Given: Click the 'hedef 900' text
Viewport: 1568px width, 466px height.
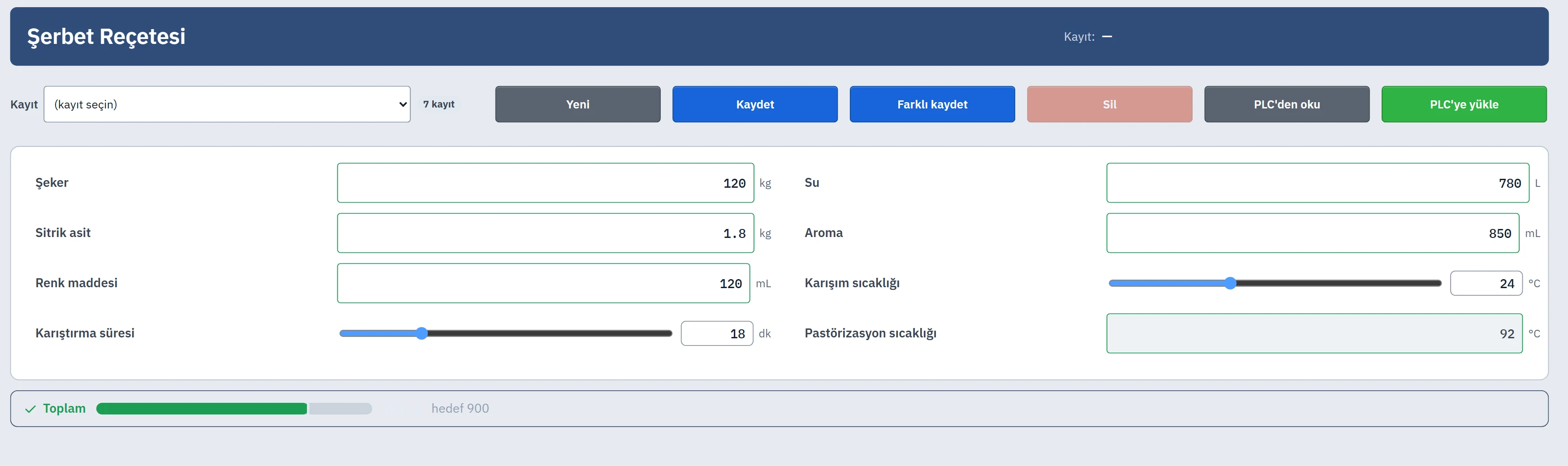Looking at the screenshot, I should [460, 408].
